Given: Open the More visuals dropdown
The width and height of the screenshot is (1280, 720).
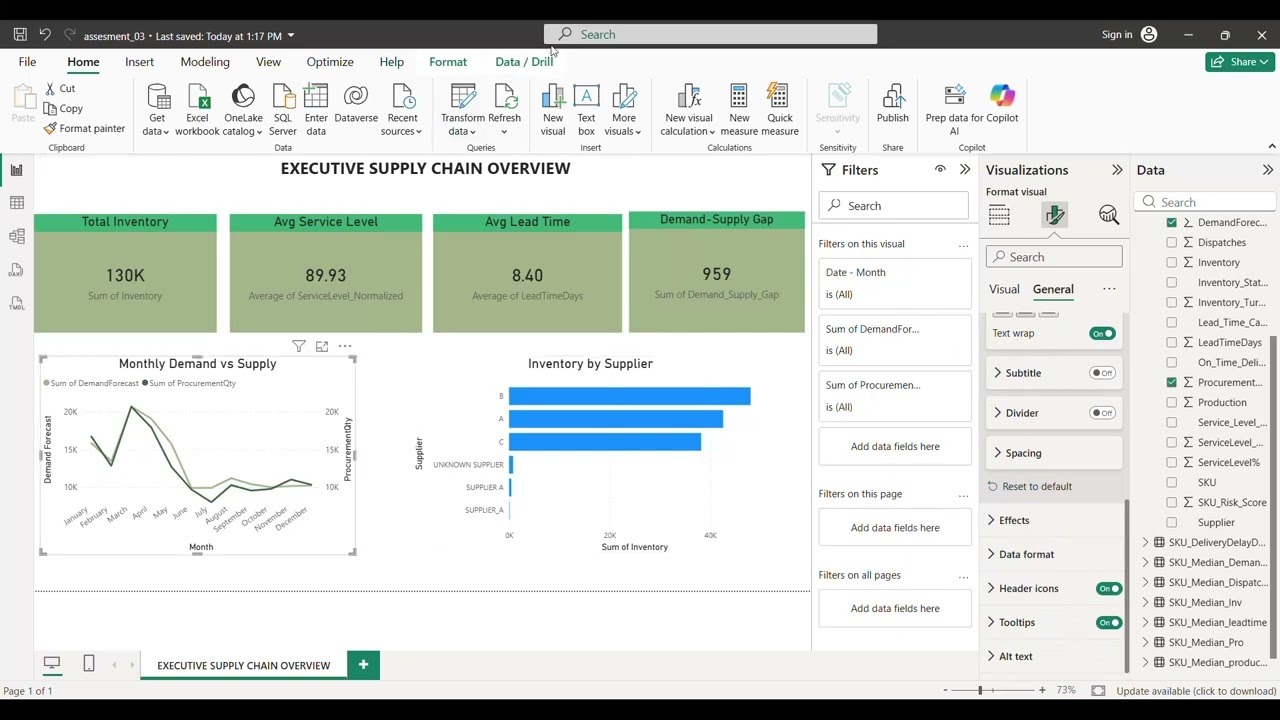Looking at the screenshot, I should pos(624,110).
